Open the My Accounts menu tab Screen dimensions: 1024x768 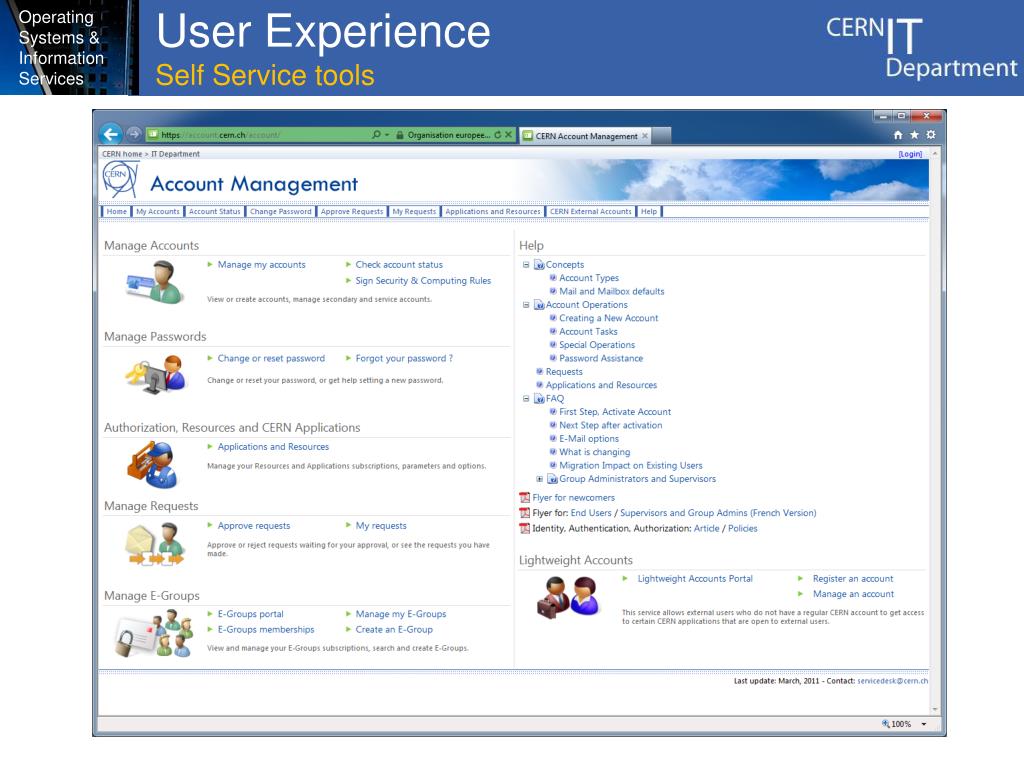pyautogui.click(x=157, y=212)
